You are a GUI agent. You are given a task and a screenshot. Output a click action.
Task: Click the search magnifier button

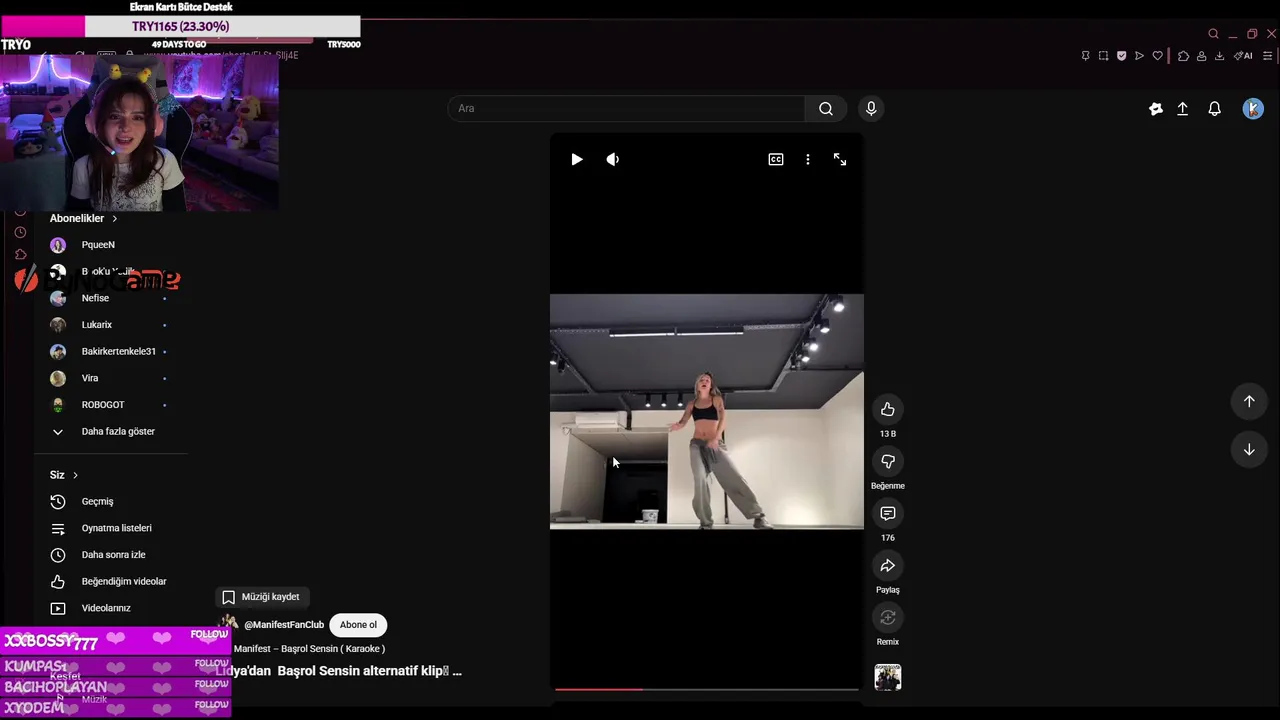pyautogui.click(x=826, y=108)
